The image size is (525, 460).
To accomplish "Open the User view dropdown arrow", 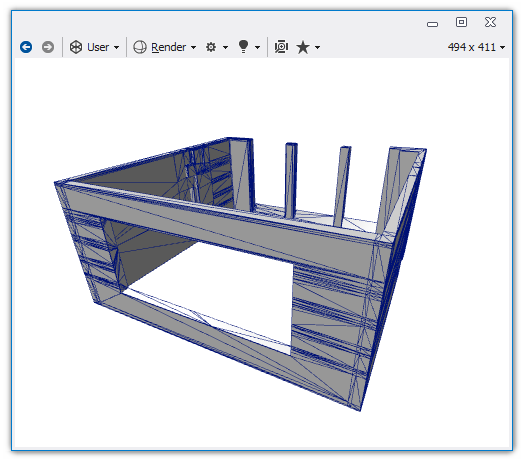I will pyautogui.click(x=117, y=48).
